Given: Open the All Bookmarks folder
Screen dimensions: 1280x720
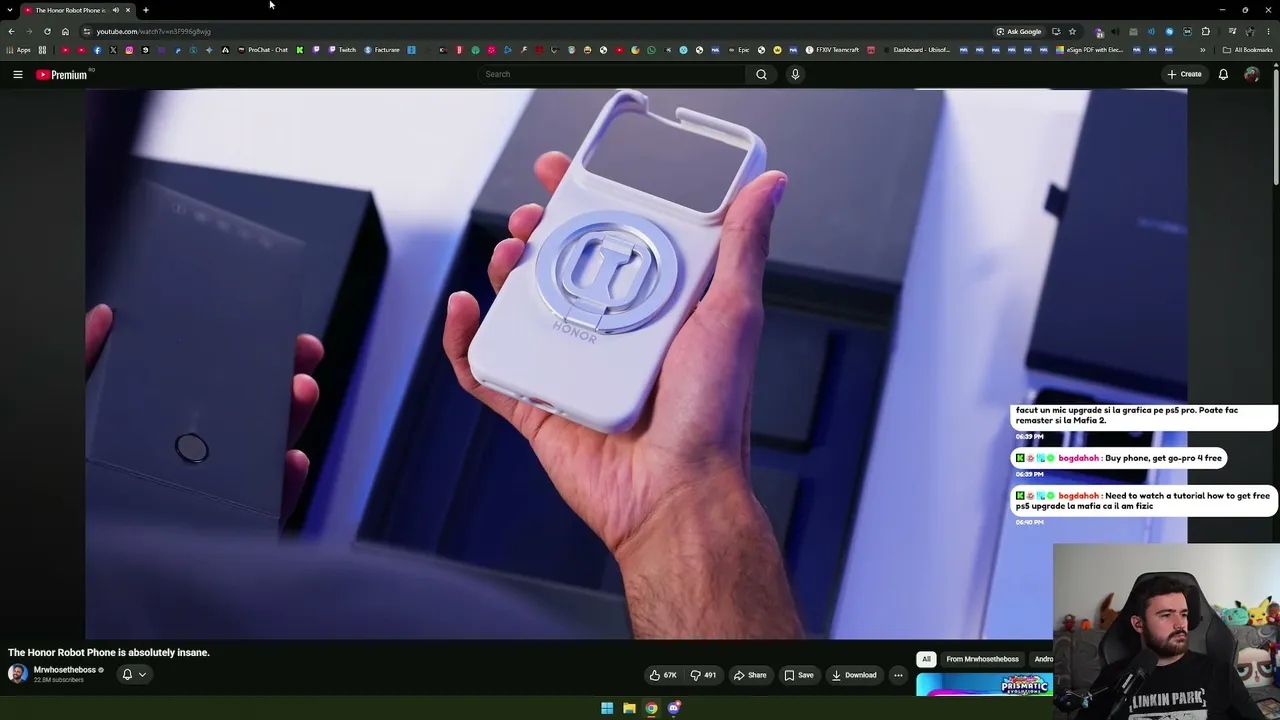Looking at the screenshot, I should pyautogui.click(x=1247, y=50).
